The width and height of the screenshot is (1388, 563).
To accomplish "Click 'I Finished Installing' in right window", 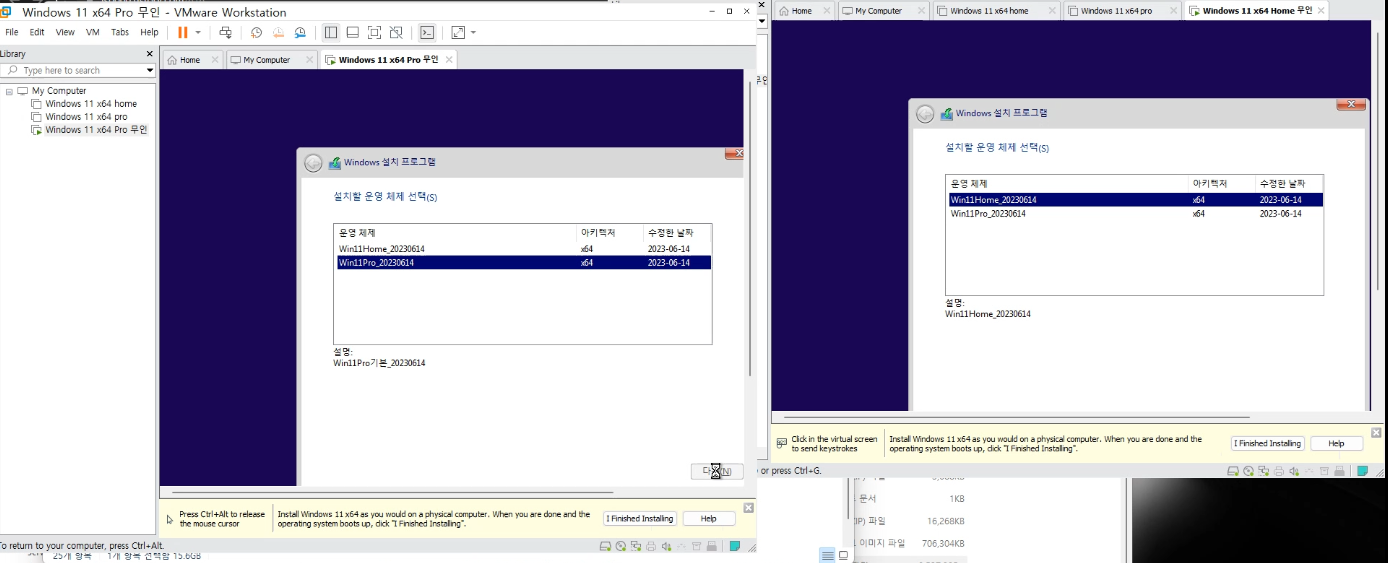I will (1267, 443).
